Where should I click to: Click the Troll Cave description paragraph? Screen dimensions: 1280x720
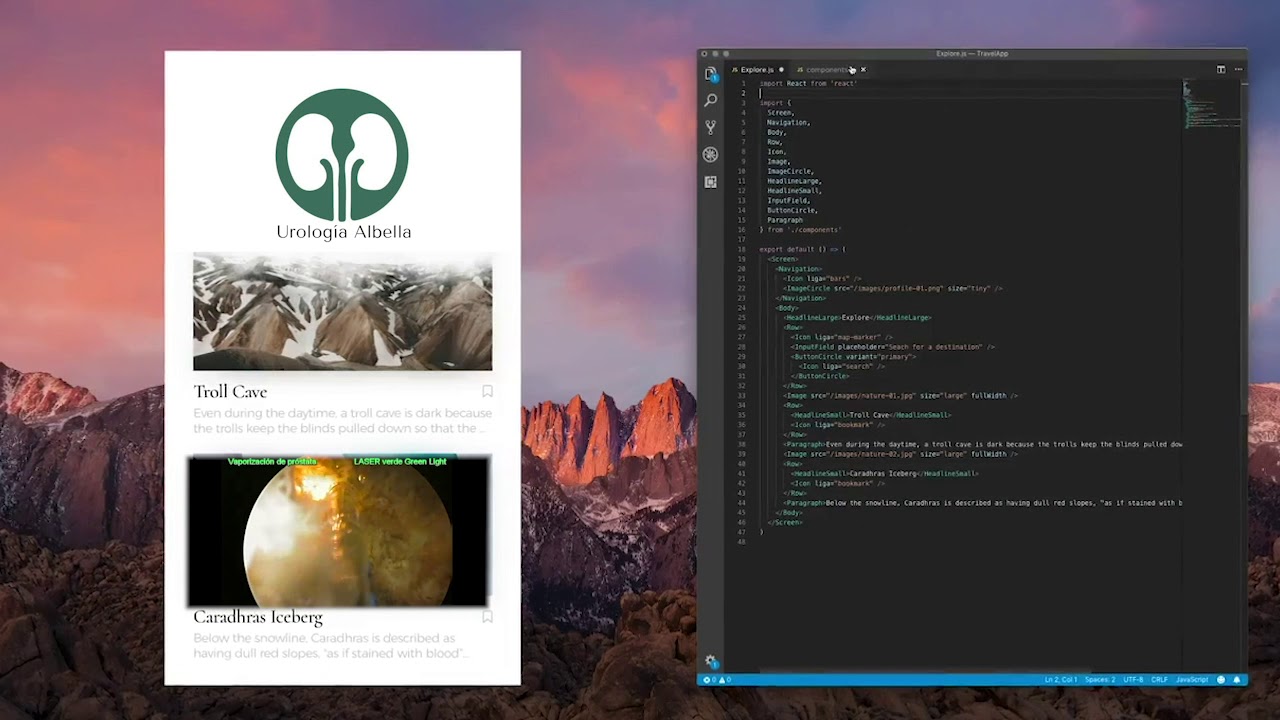(342, 420)
